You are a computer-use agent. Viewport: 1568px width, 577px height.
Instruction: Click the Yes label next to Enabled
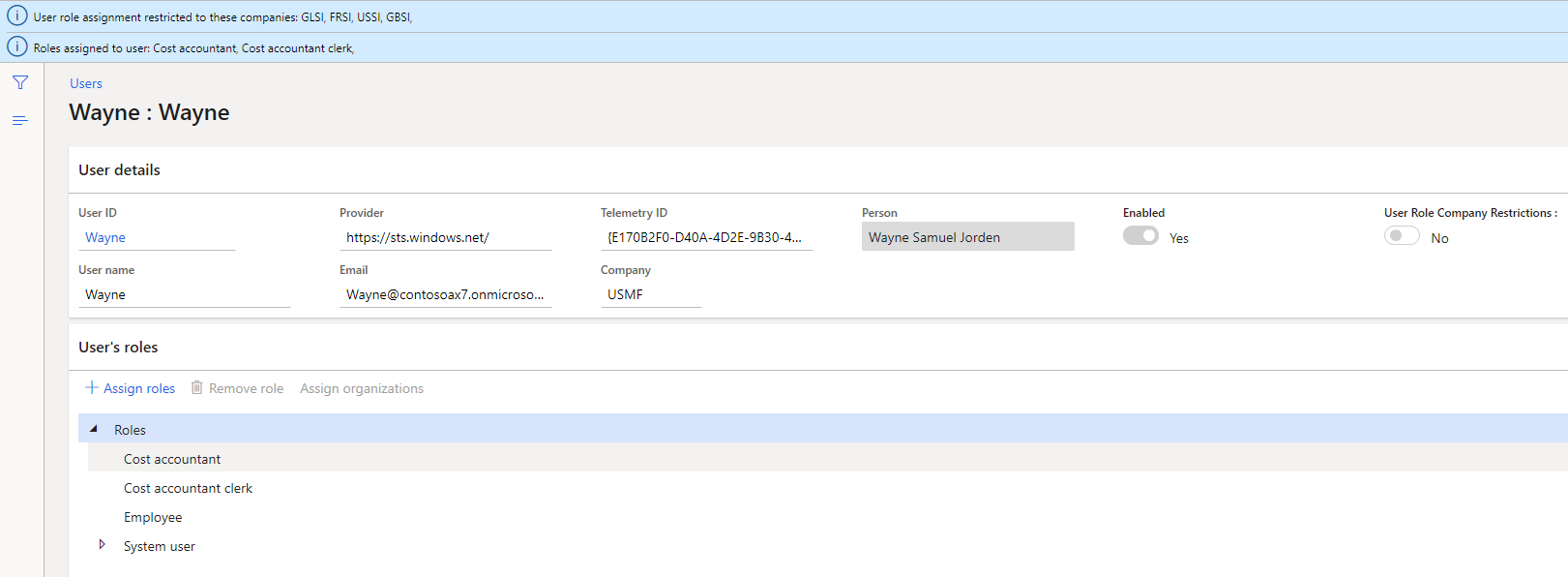pyautogui.click(x=1179, y=238)
